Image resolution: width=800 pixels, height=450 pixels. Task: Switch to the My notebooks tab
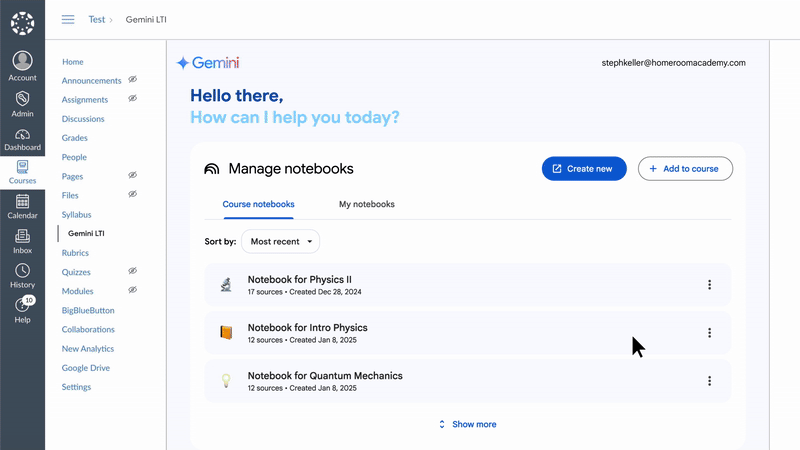point(367,204)
